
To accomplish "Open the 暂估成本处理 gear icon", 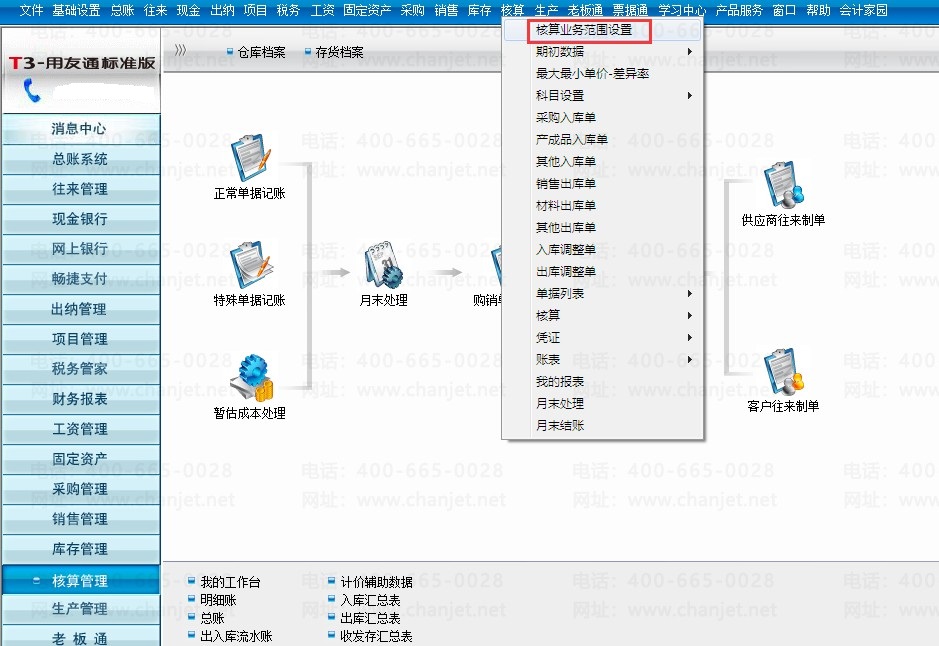I will [x=252, y=377].
